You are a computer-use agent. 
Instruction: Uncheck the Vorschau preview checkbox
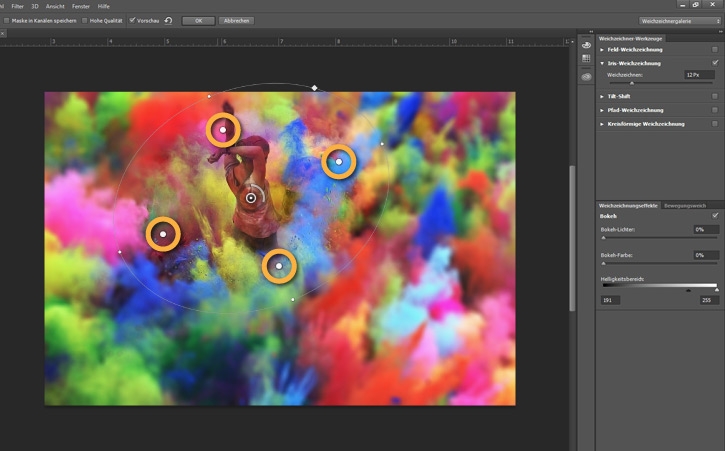pos(132,20)
